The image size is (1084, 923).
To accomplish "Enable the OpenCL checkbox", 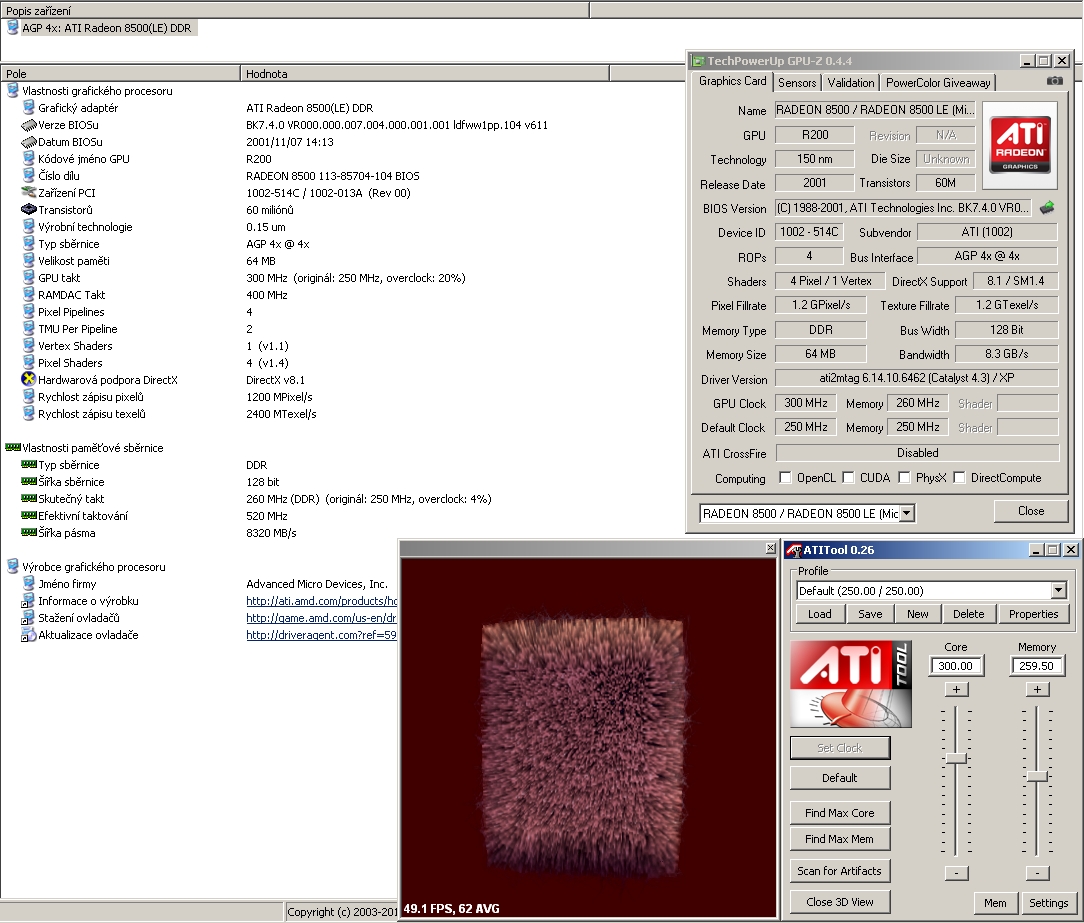I will [x=785, y=478].
